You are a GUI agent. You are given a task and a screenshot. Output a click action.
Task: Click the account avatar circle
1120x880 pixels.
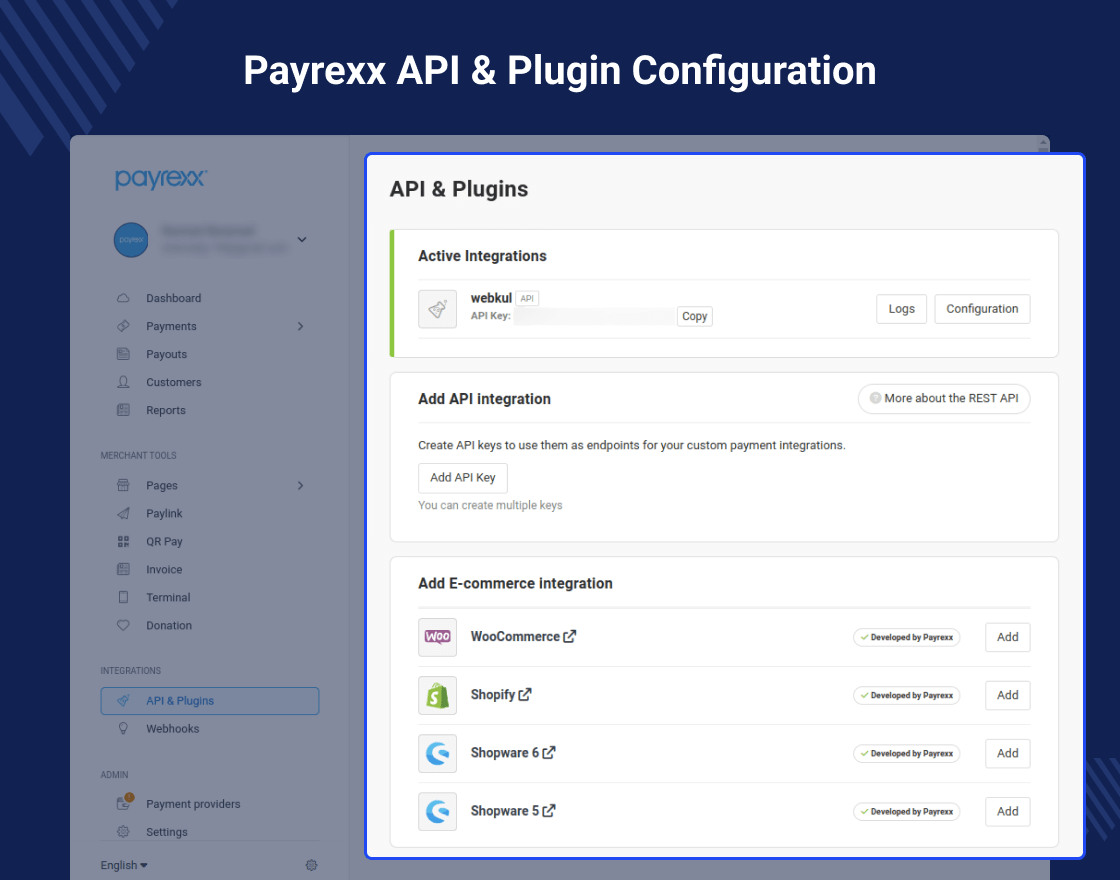[x=131, y=240]
